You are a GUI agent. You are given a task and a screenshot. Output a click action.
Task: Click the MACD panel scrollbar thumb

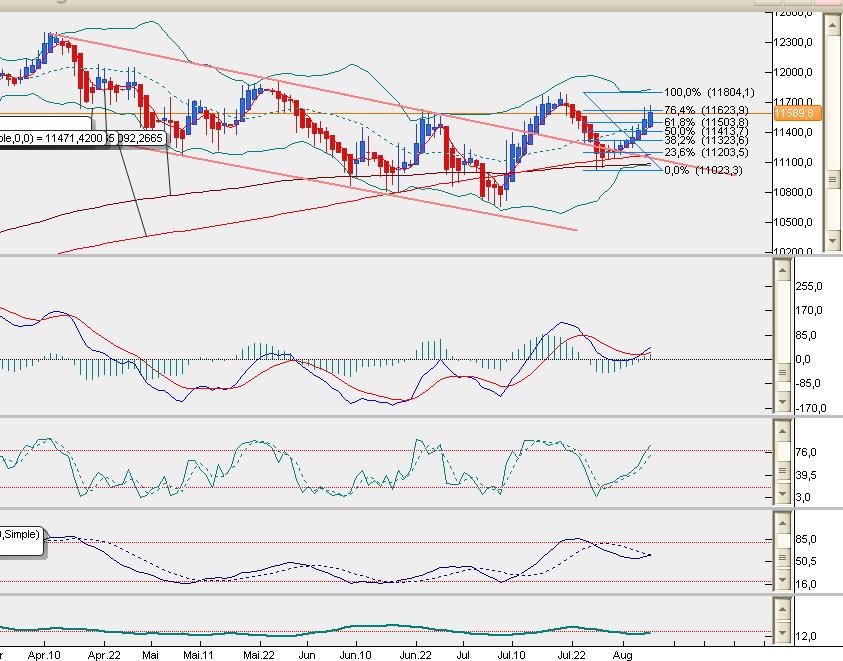point(782,373)
